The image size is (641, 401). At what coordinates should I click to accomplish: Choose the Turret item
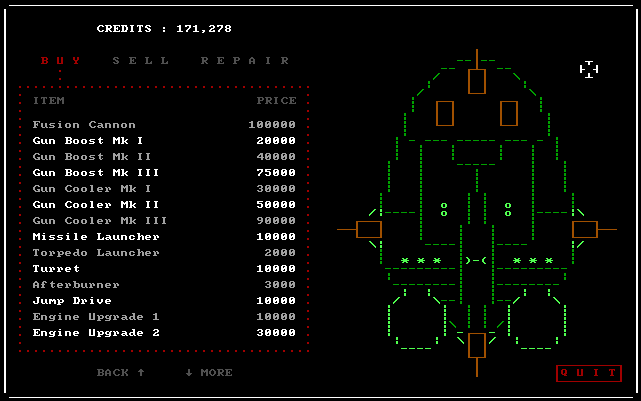pos(56,269)
